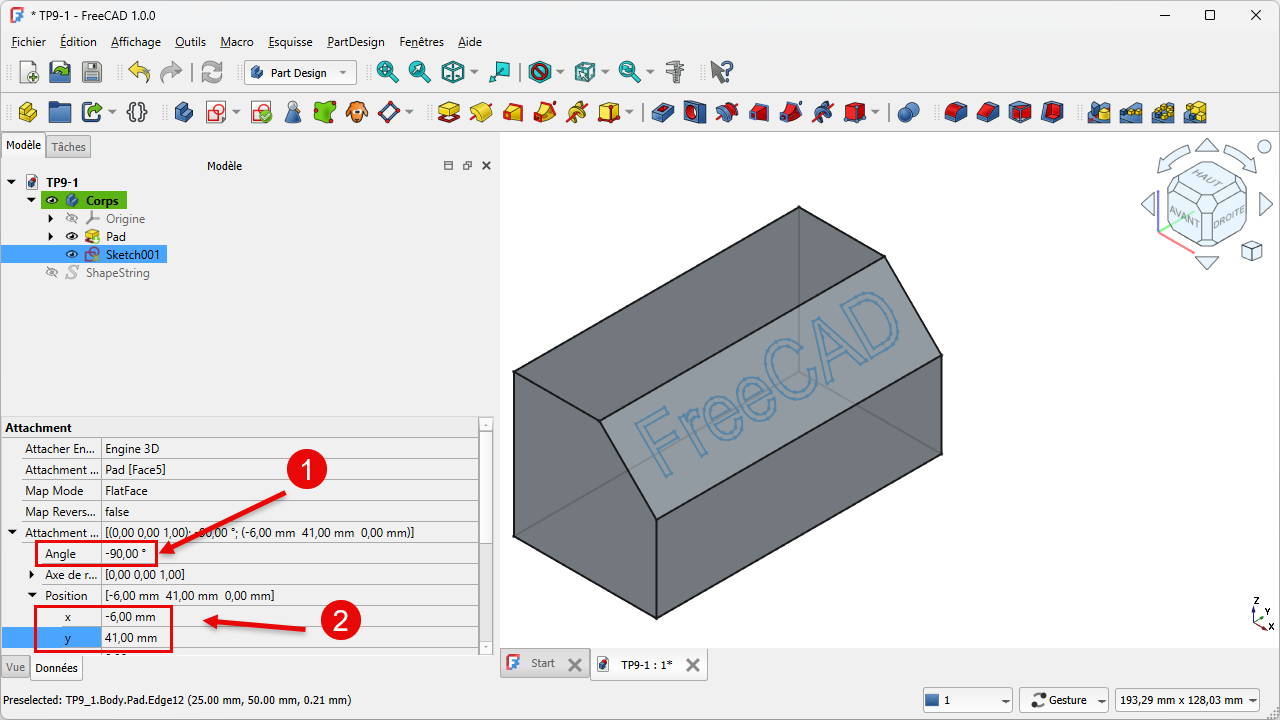The image size is (1280, 720).
Task: Click the Undo arrow icon
Action: (x=139, y=72)
